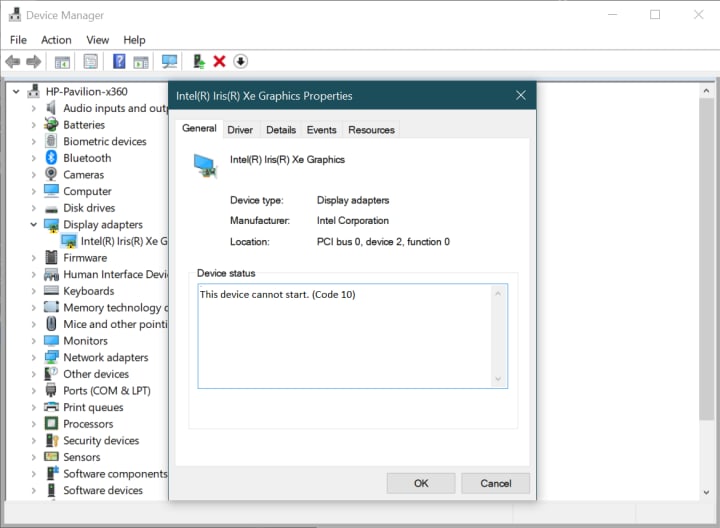Click the Back arrow toolbar icon
Screen dimensions: 720x528
click(13, 61)
